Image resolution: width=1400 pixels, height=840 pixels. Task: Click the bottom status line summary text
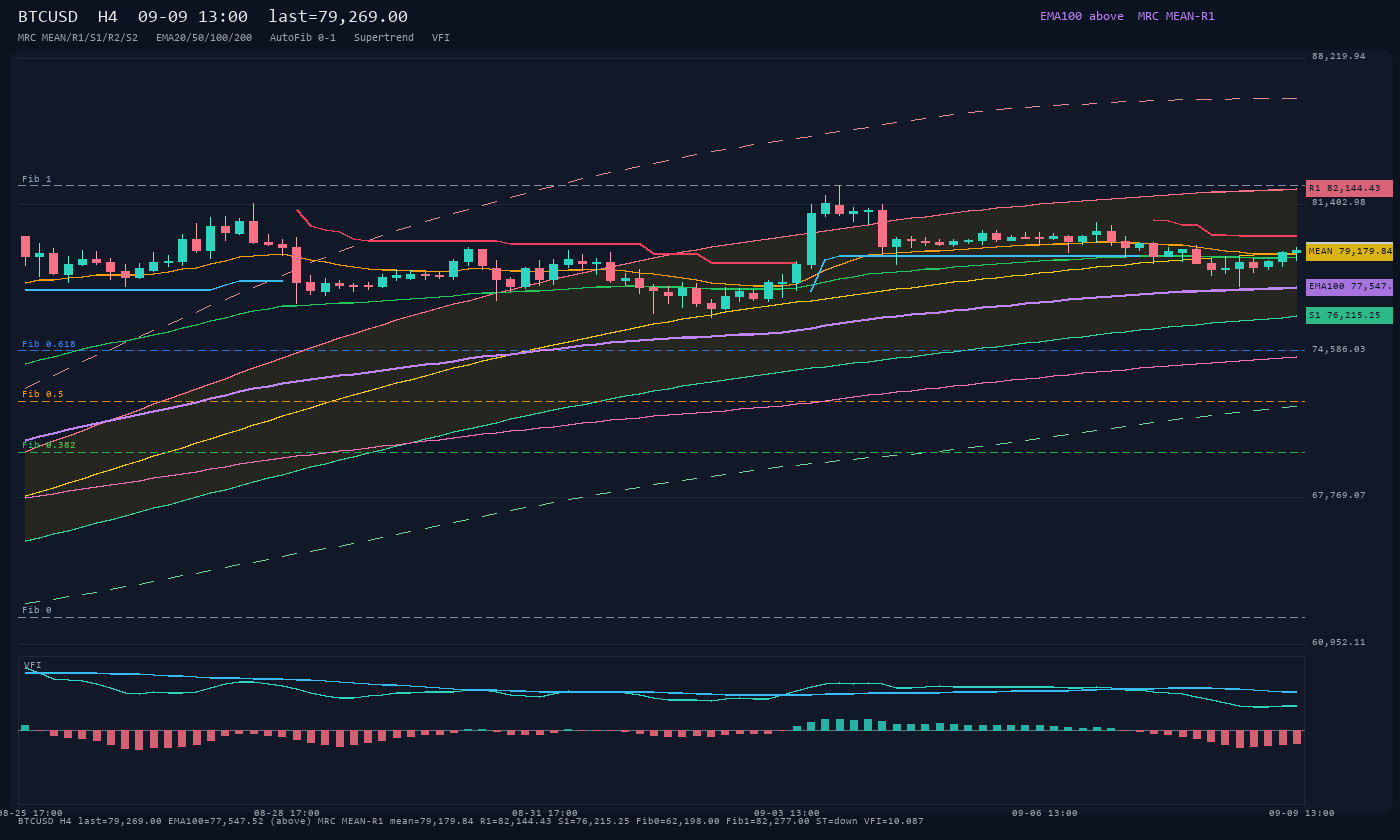coord(471,821)
